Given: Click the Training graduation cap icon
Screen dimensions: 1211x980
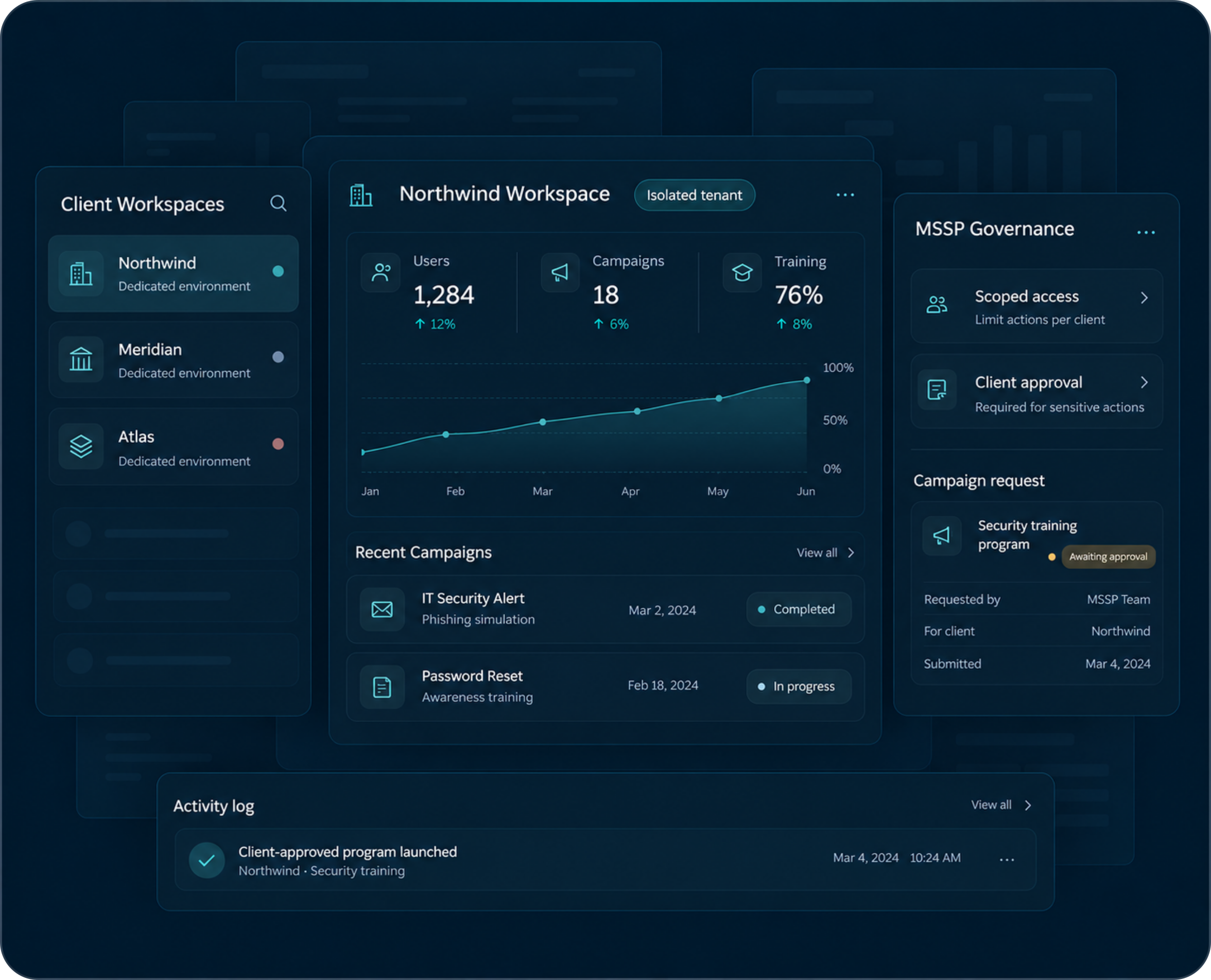Looking at the screenshot, I should [x=742, y=273].
